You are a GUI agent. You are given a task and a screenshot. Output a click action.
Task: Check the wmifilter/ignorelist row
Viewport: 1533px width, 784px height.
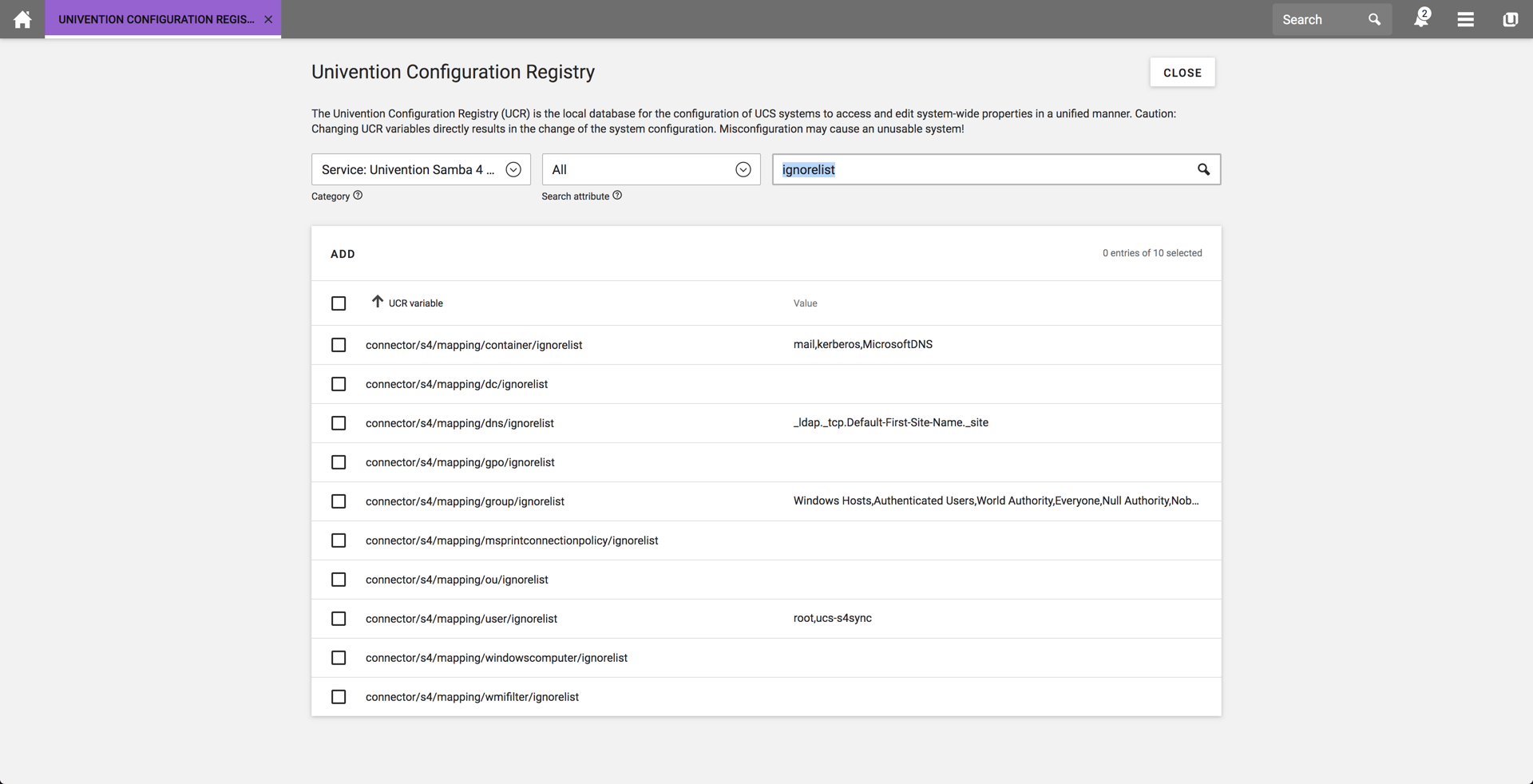click(339, 697)
